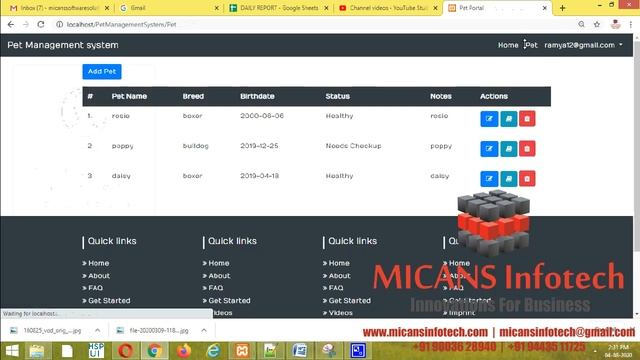This screenshot has height=360, width=640.
Task: Edit the poppy pet record
Action: click(x=489, y=149)
